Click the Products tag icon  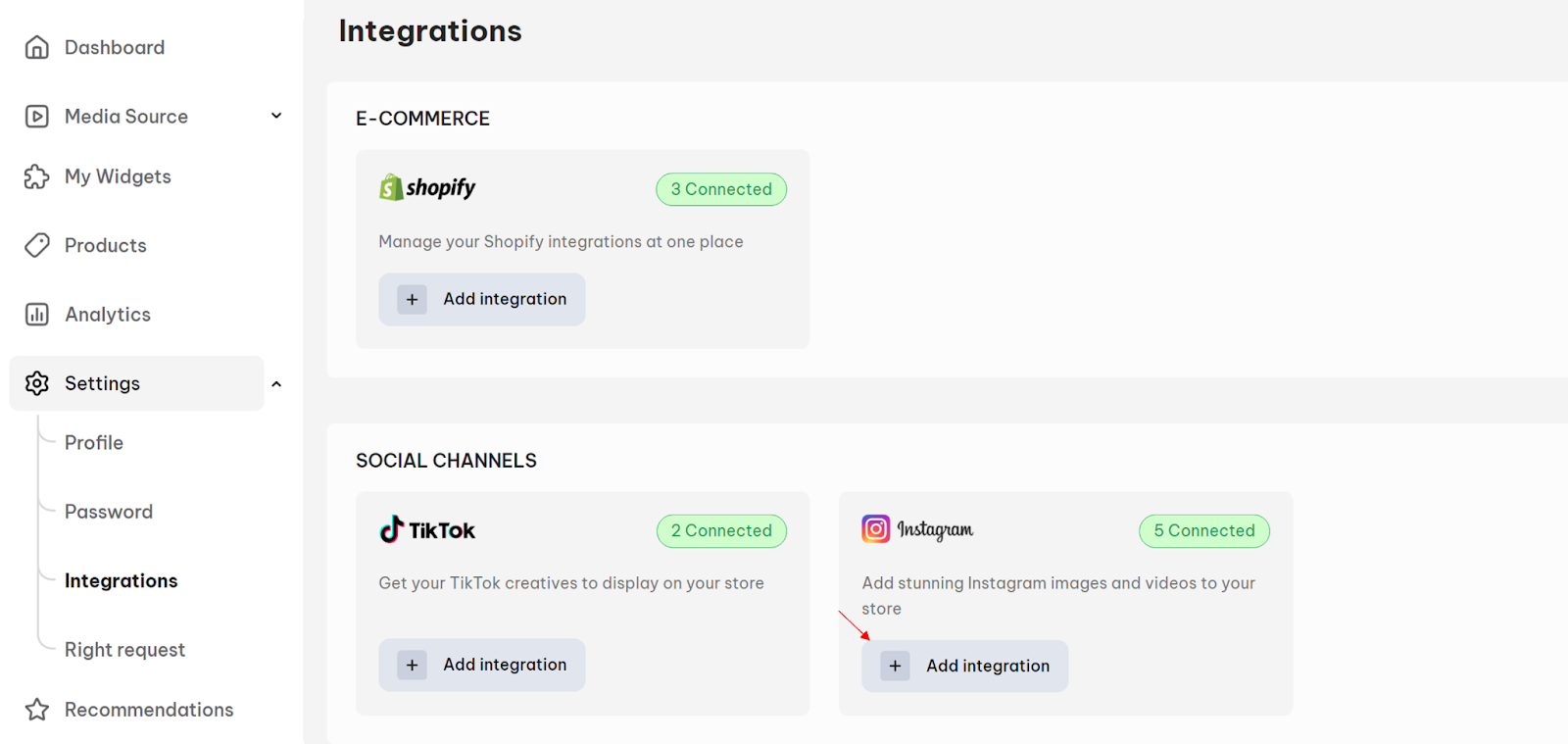(37, 245)
